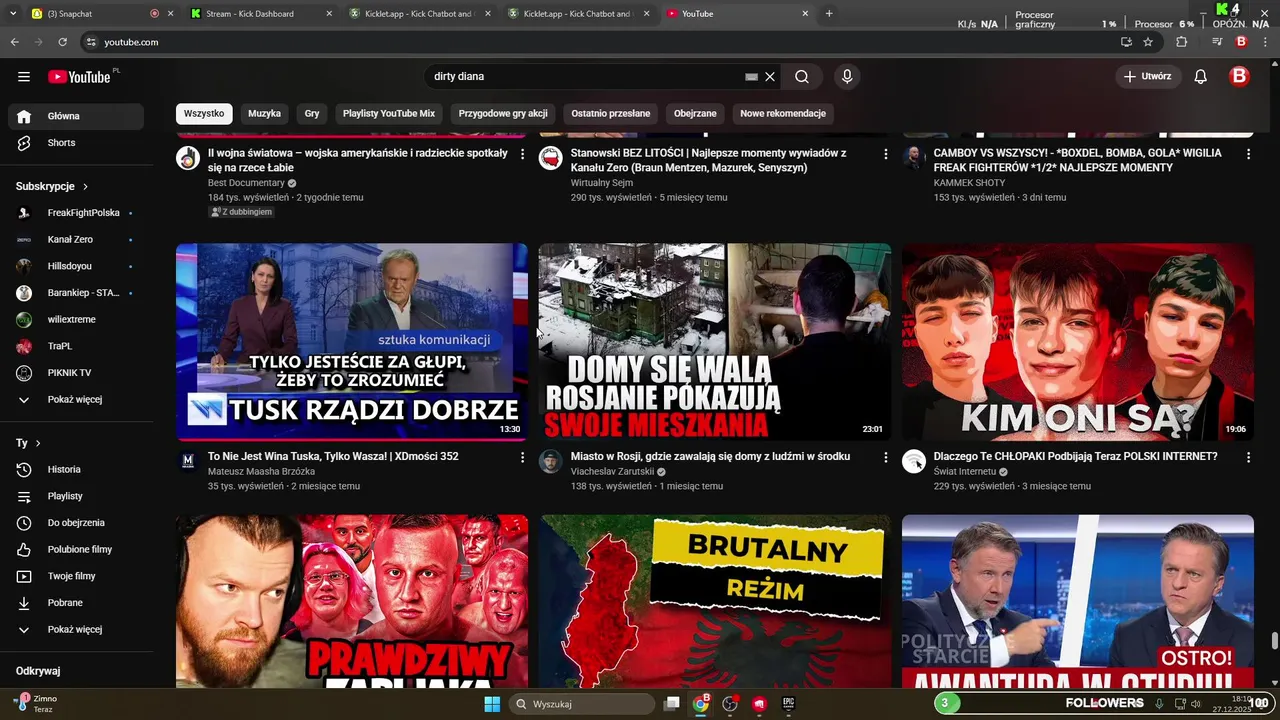Screen dimensions: 1280x720
Task: Open the on-screen keyboard icon in search box
Action: (x=751, y=77)
